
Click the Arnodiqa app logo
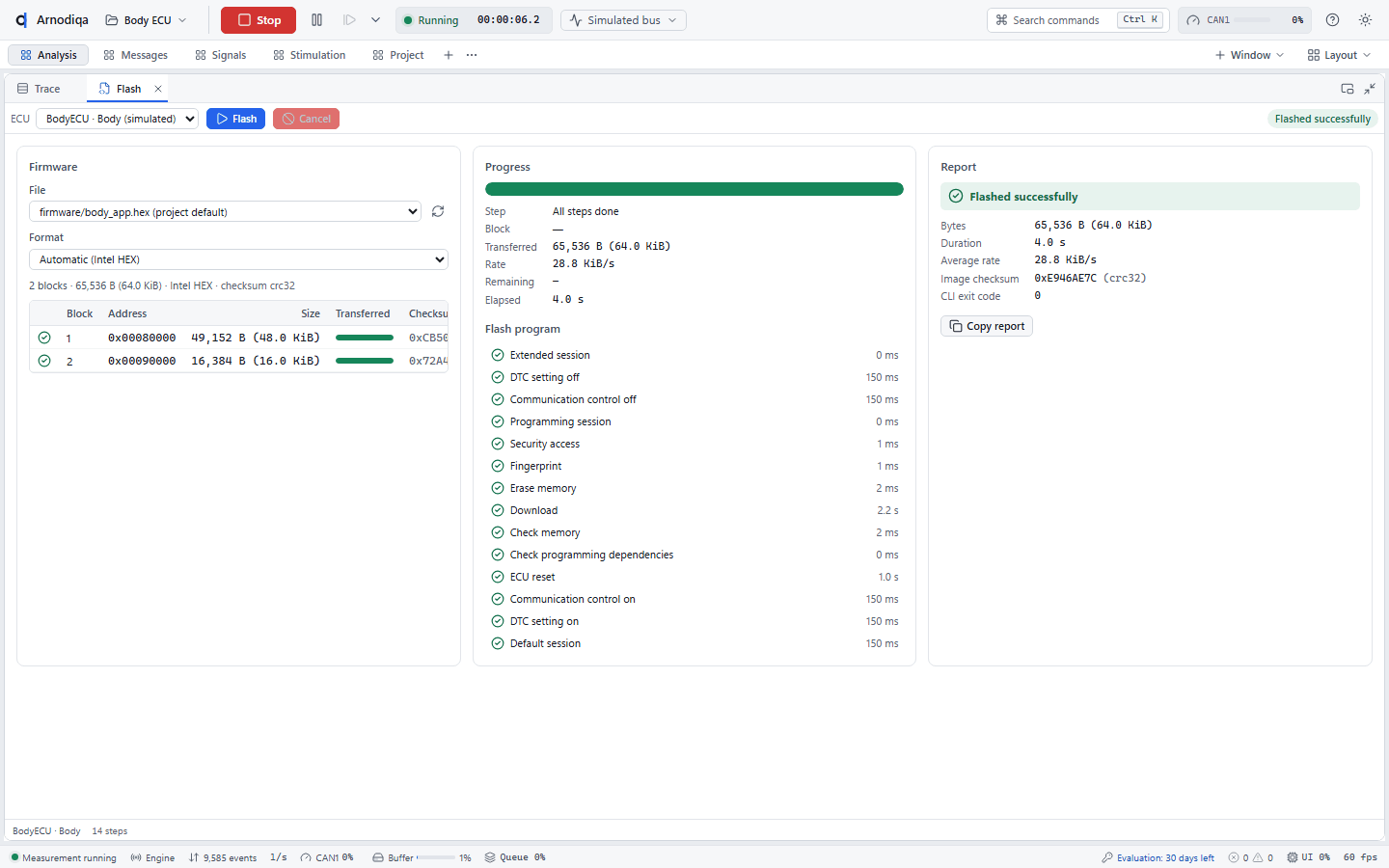(x=21, y=20)
